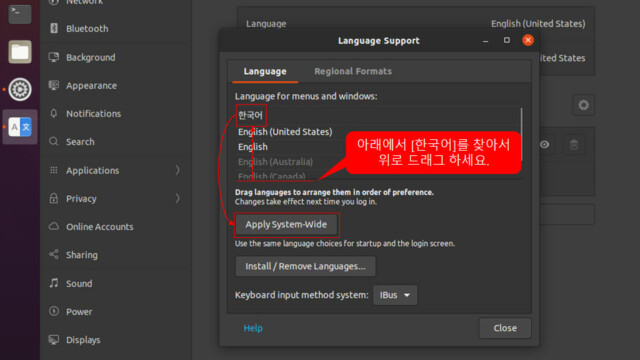Open the Files dock icon
The image size is (640, 360).
coord(20,52)
